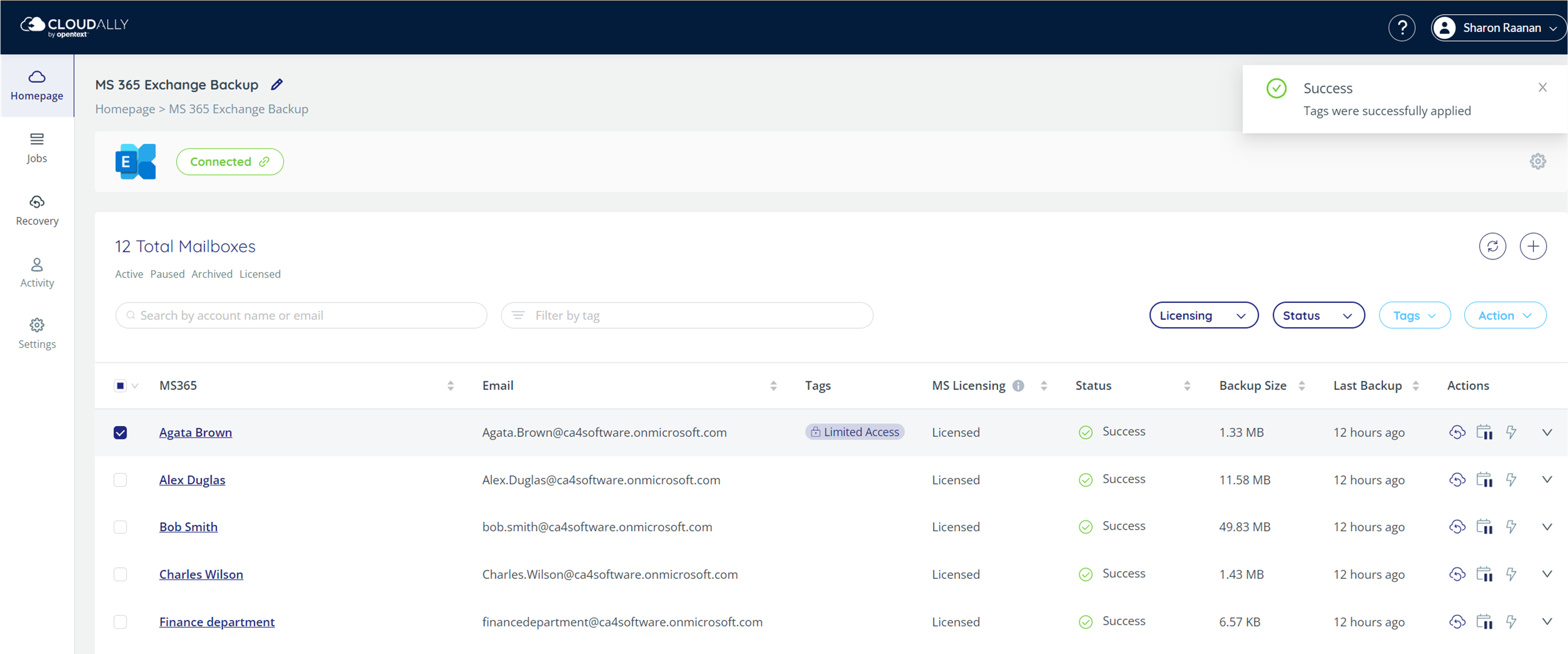Click the pencil icon to rename backup

(x=277, y=85)
